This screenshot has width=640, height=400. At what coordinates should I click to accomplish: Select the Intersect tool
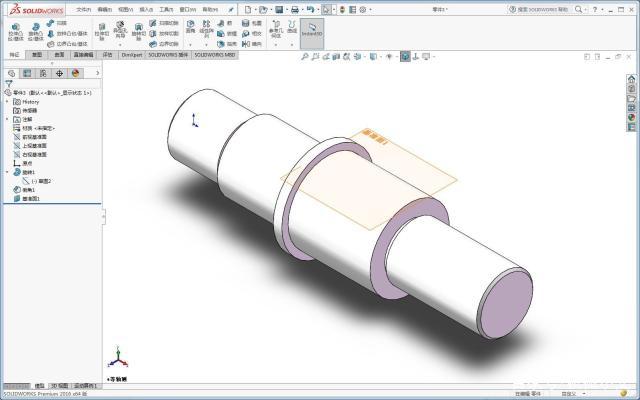[251, 33]
